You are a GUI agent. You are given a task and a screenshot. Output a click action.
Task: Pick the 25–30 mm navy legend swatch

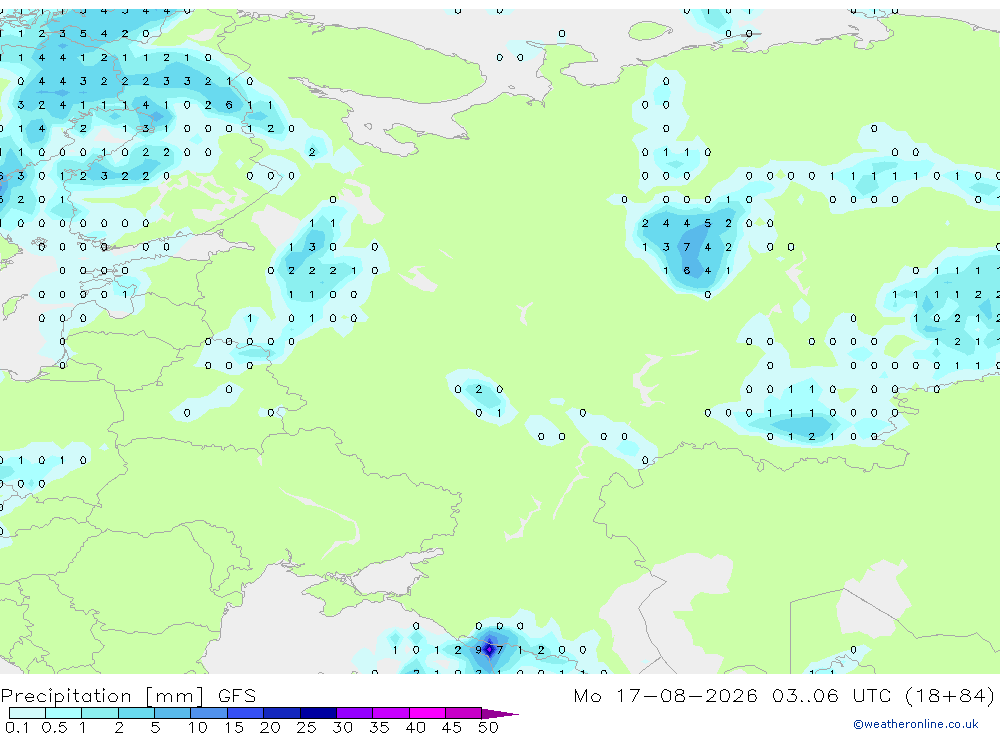tap(318, 713)
